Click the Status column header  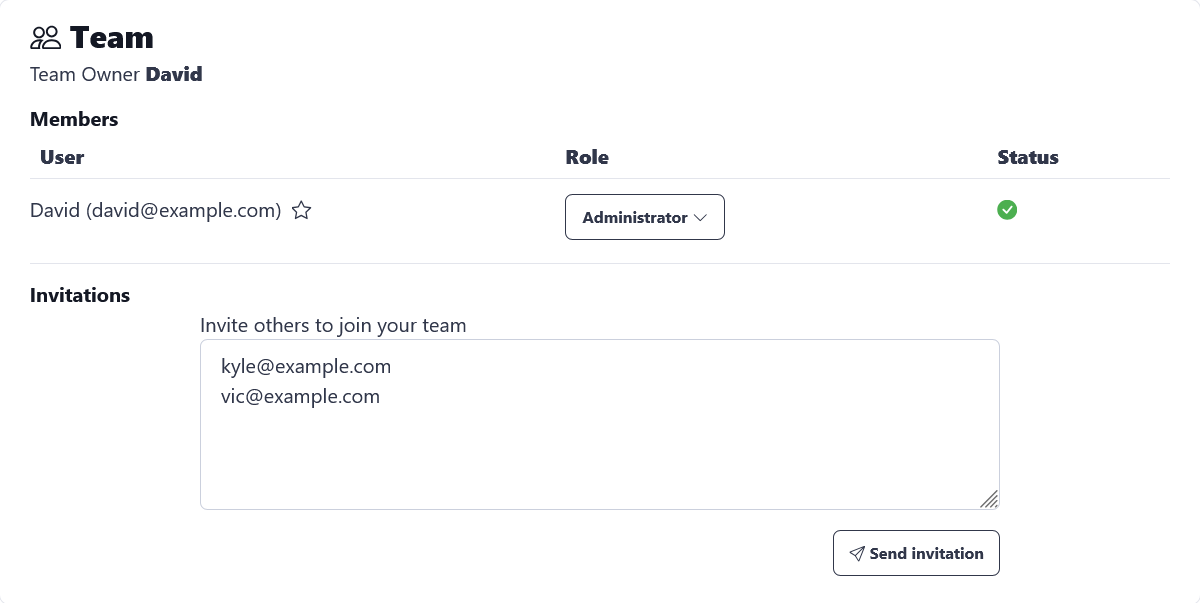pos(1028,157)
